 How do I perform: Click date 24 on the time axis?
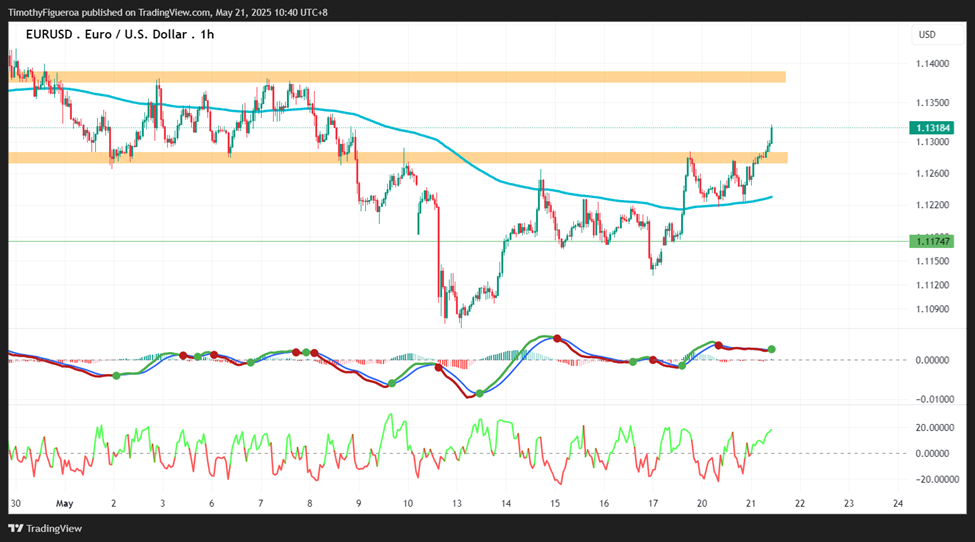[897, 504]
